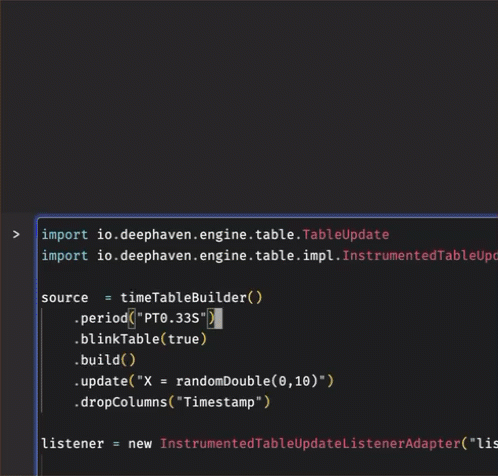This screenshot has height=476, width=498.
Task: Click InstrumentedTableUpdateListenerAdapter class name
Action: click(x=310, y=444)
